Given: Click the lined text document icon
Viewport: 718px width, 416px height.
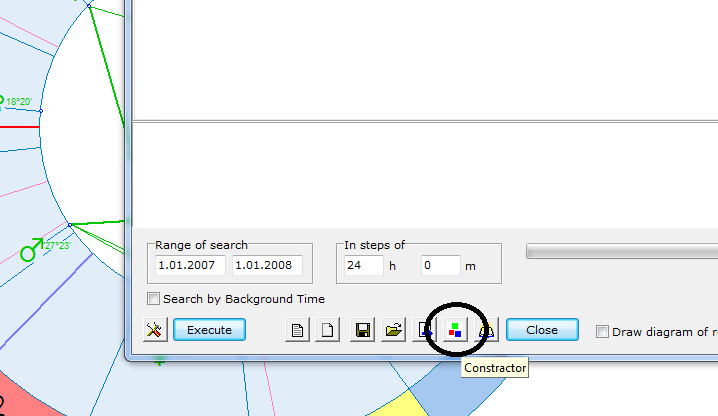Looking at the screenshot, I should tap(297, 331).
